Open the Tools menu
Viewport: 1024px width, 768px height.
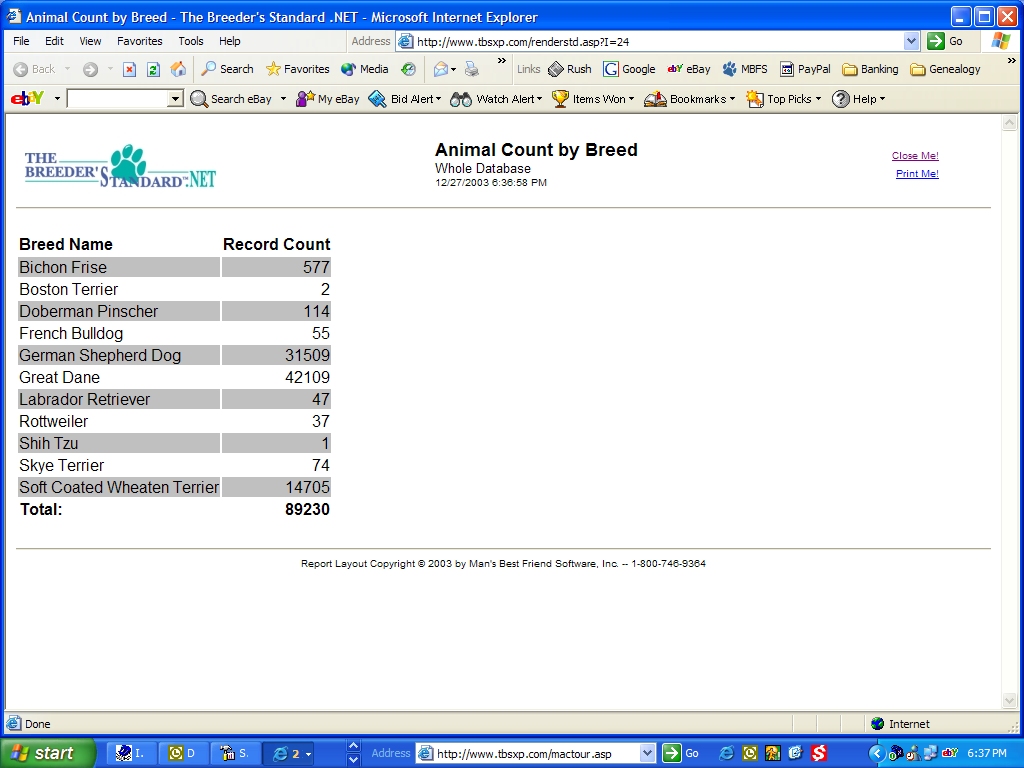pyautogui.click(x=191, y=41)
